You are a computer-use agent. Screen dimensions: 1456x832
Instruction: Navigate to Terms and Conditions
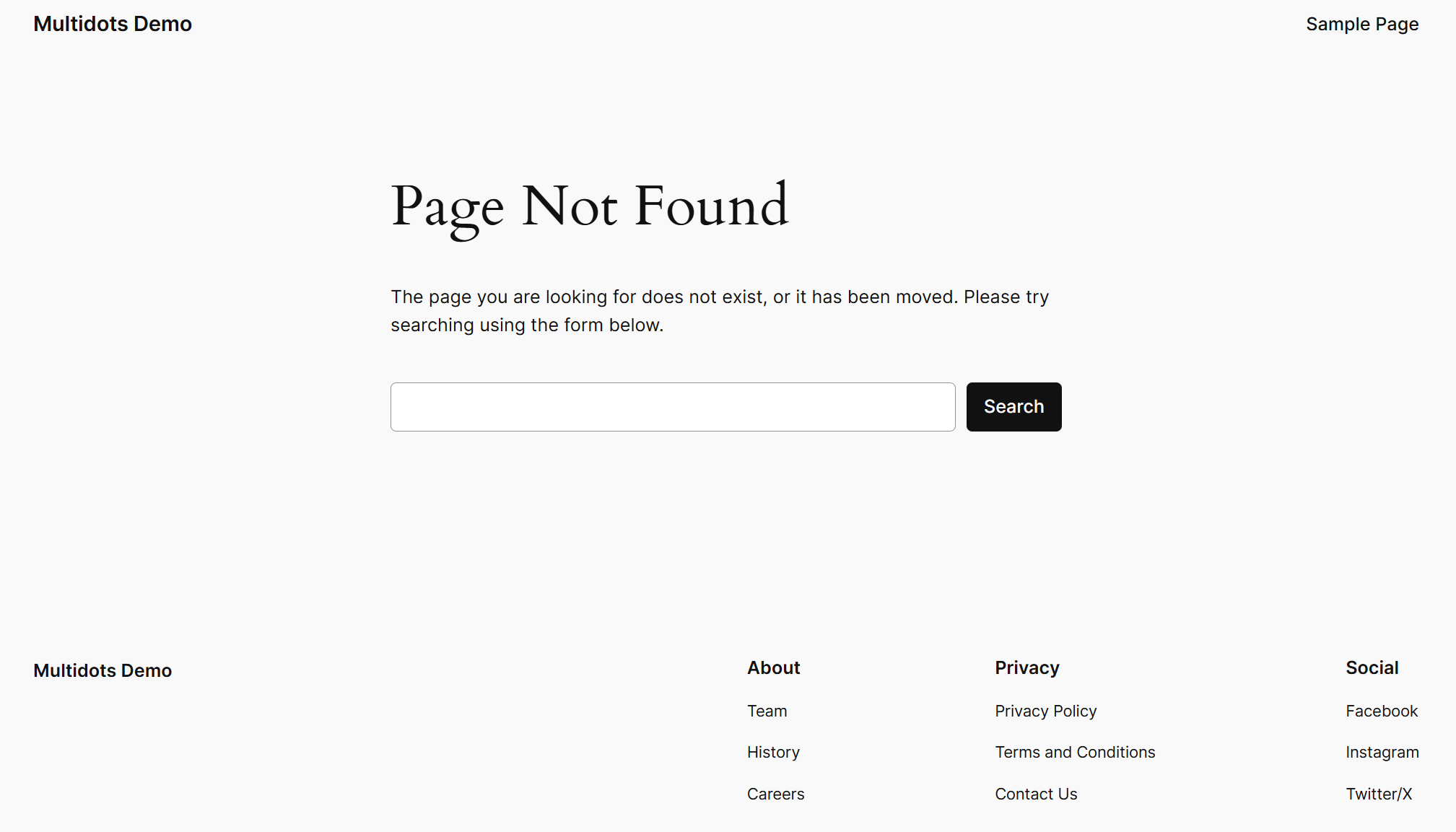tap(1075, 752)
